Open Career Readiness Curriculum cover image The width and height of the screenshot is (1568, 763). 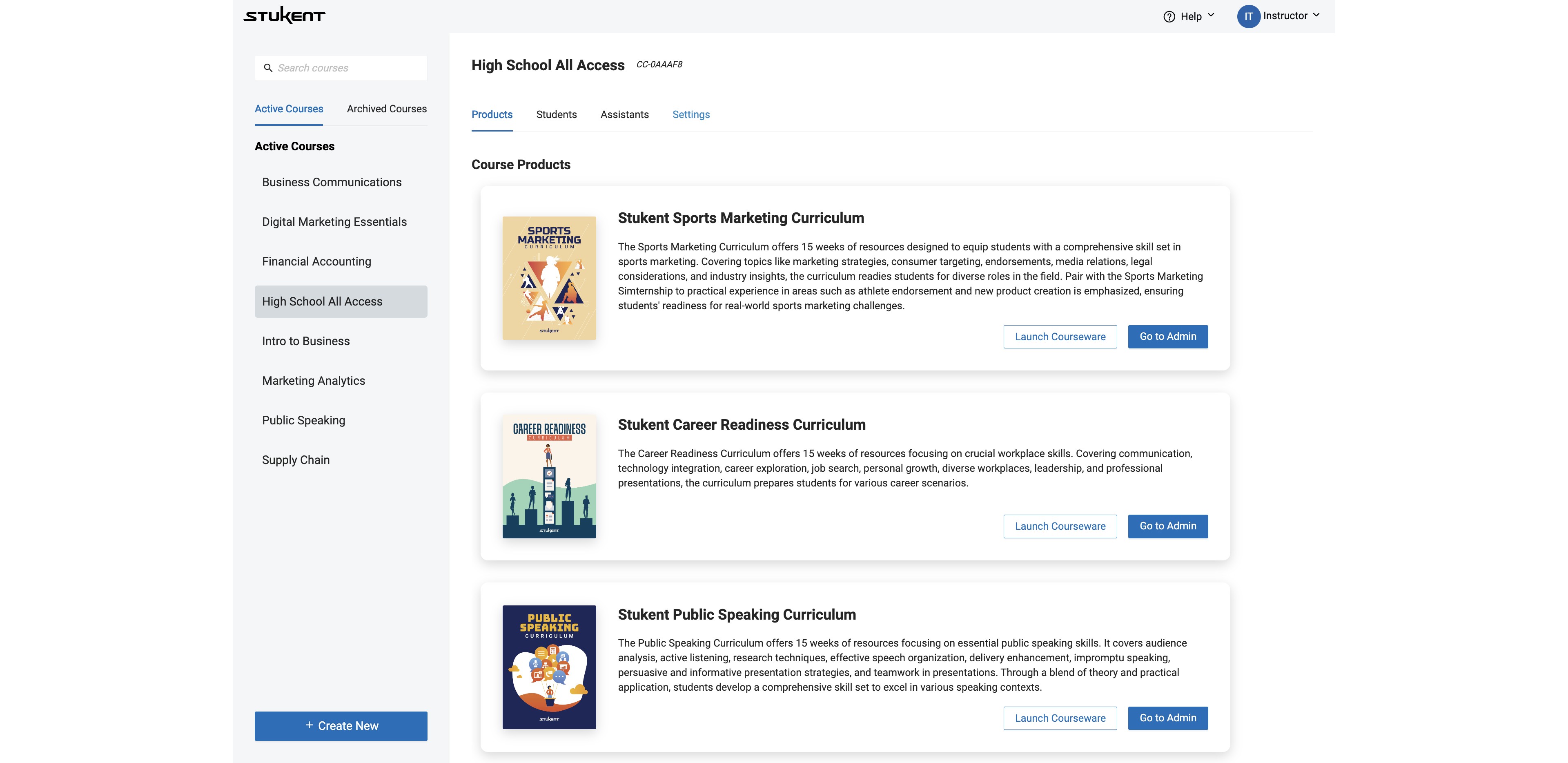(549, 476)
